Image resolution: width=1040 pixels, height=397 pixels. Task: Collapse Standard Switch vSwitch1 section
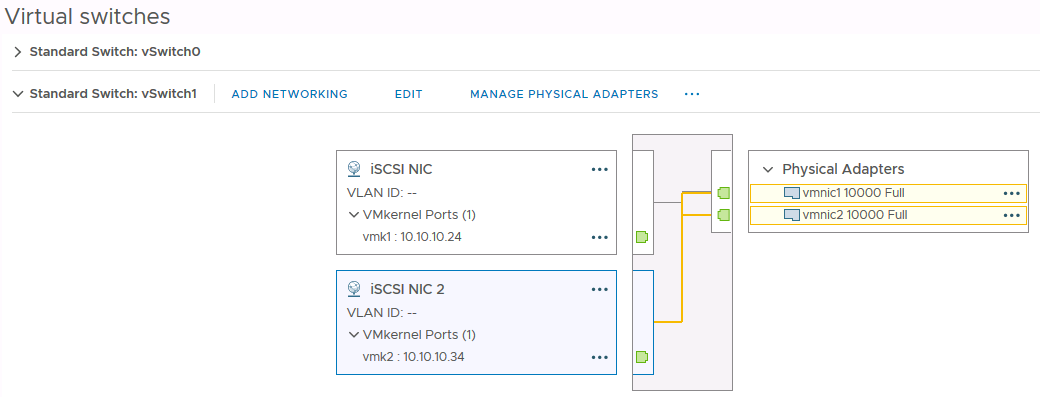click(x=18, y=94)
